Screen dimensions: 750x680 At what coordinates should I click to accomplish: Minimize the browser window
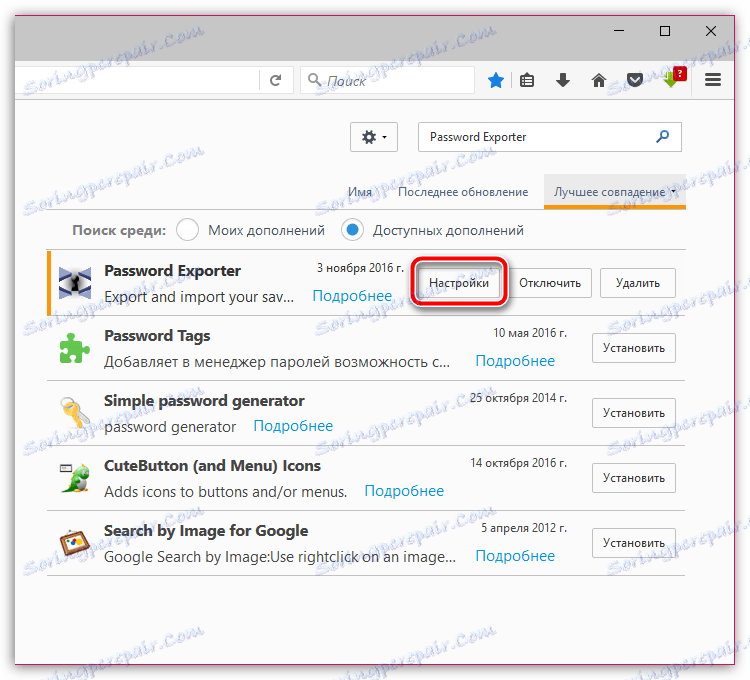(x=619, y=31)
